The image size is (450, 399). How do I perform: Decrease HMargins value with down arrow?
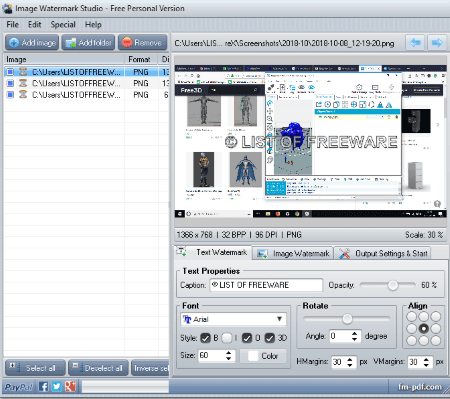(350, 365)
